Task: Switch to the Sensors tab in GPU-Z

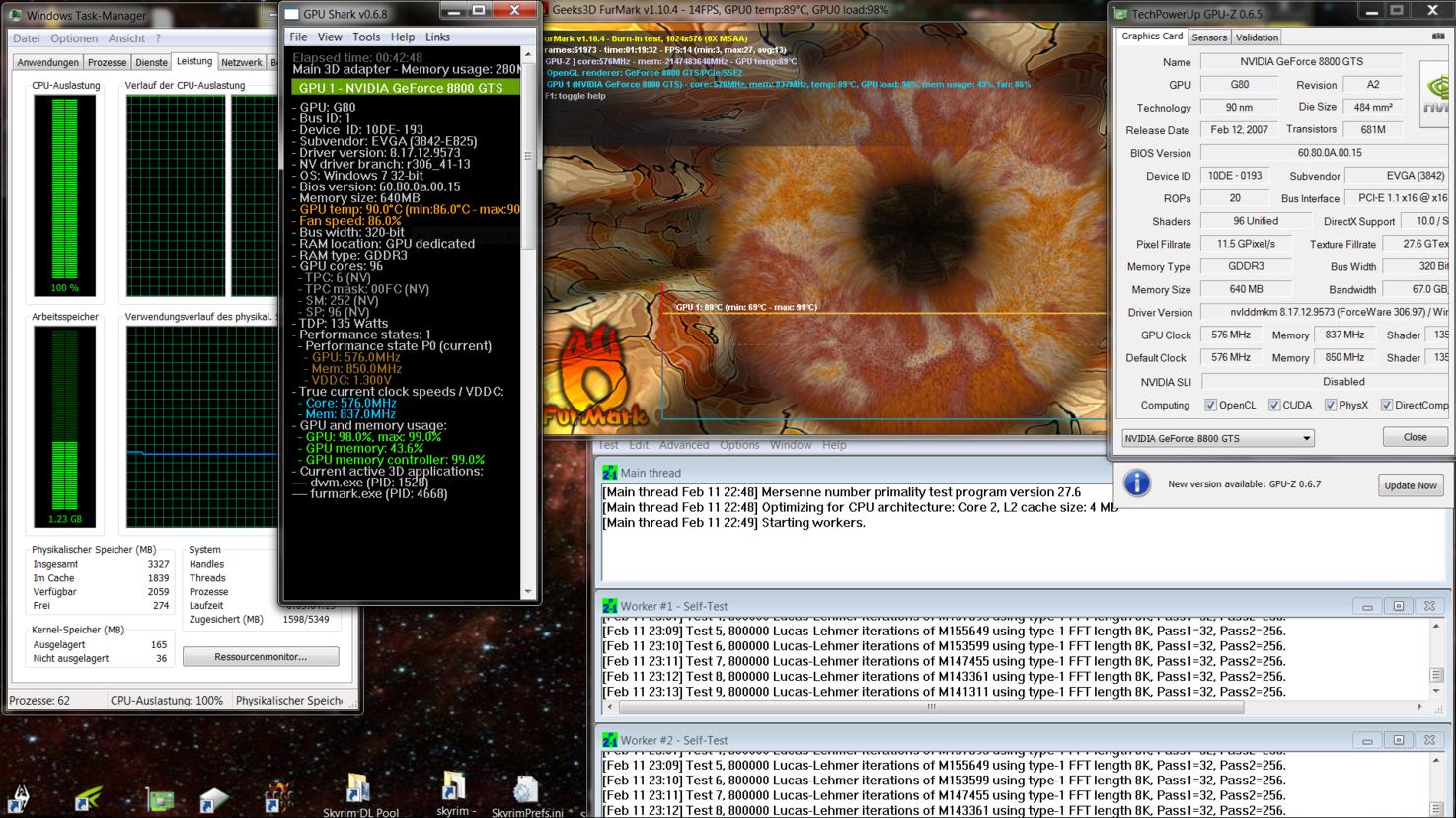Action: click(1208, 37)
